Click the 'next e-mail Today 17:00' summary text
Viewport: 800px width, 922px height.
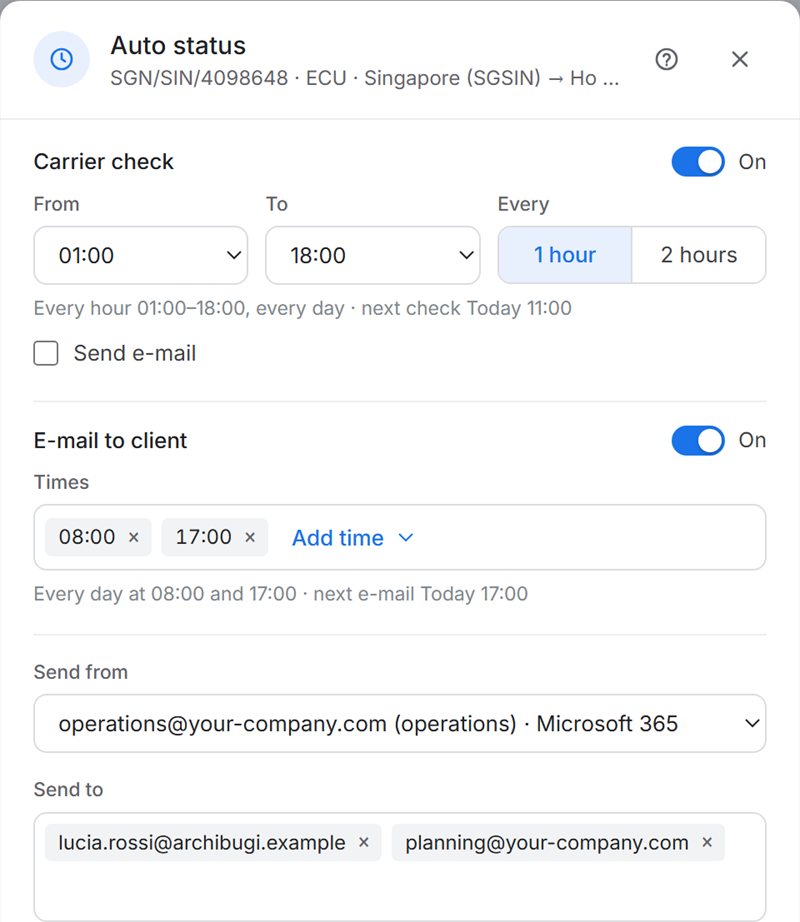tap(421, 594)
